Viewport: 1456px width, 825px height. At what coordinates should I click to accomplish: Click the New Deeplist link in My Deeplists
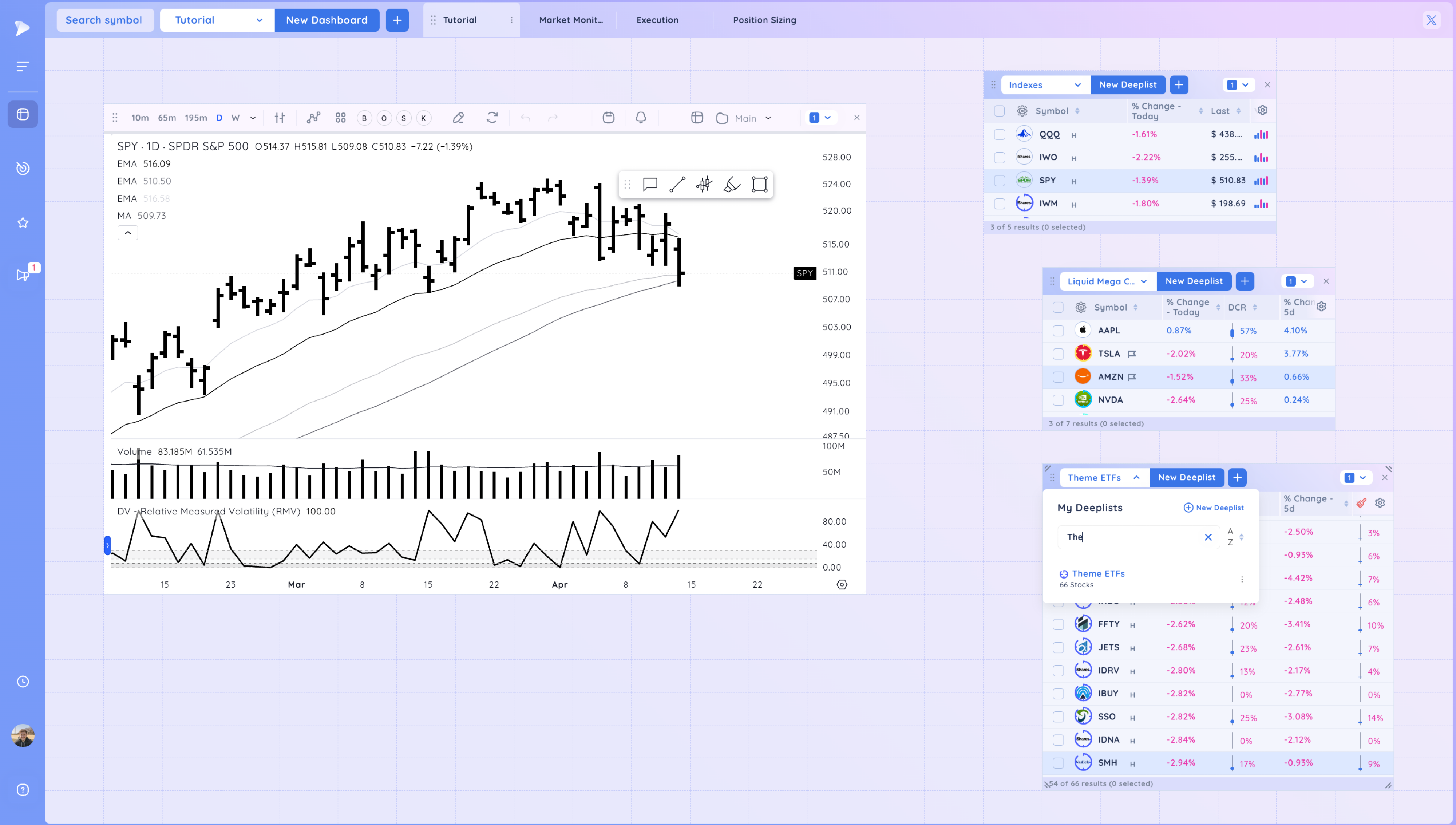pos(1214,508)
